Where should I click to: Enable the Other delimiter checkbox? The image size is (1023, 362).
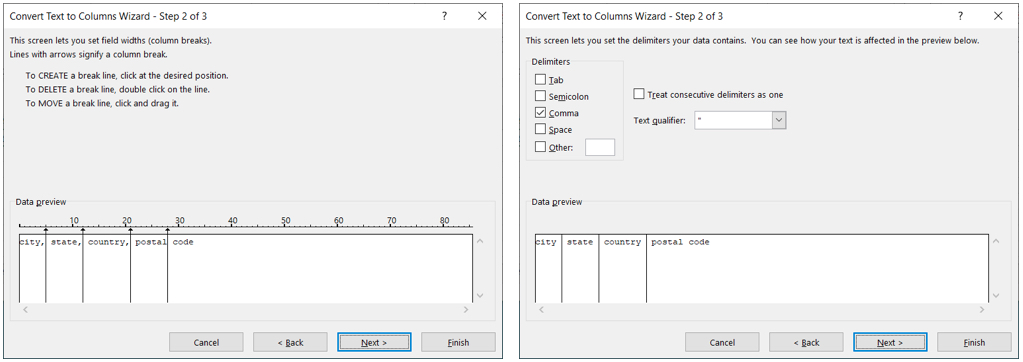click(540, 147)
